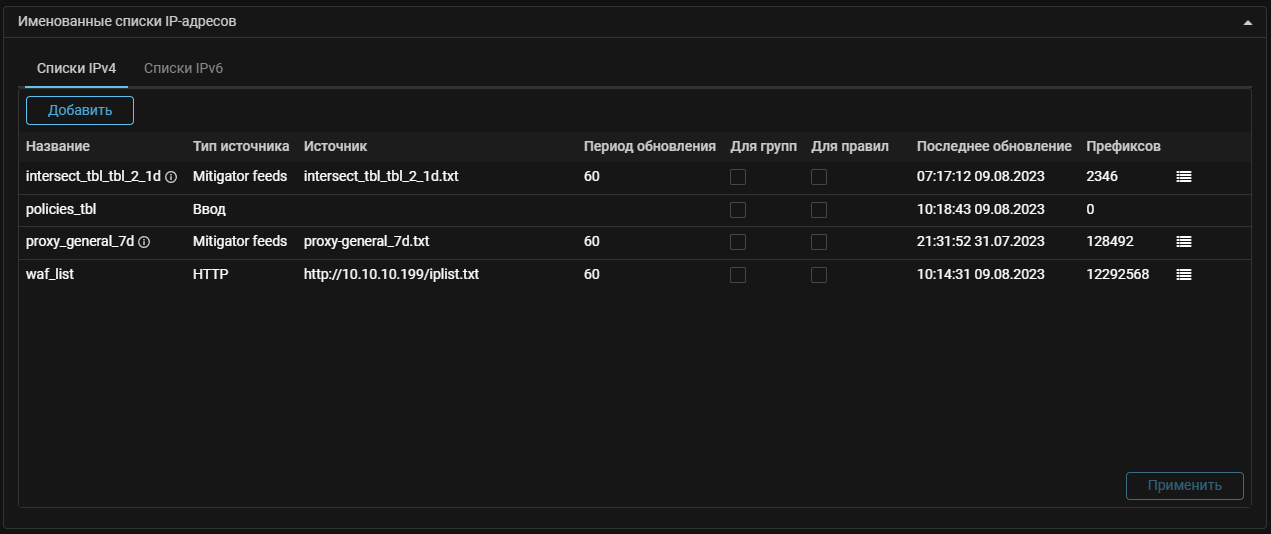This screenshot has width=1271, height=534.
Task: Enable 'Для групп' checkbox for intersect_tbl_tbl_2_1d
Action: 738,177
